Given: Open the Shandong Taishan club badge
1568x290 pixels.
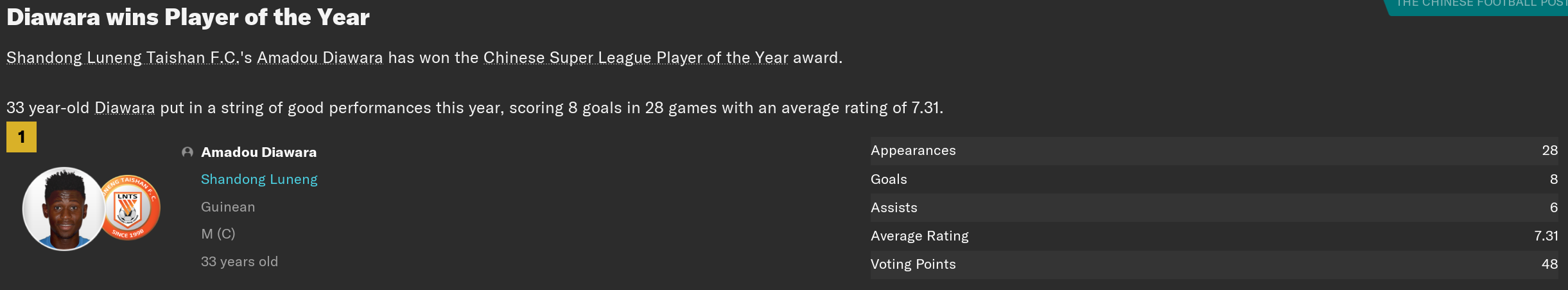Looking at the screenshot, I should click(130, 208).
